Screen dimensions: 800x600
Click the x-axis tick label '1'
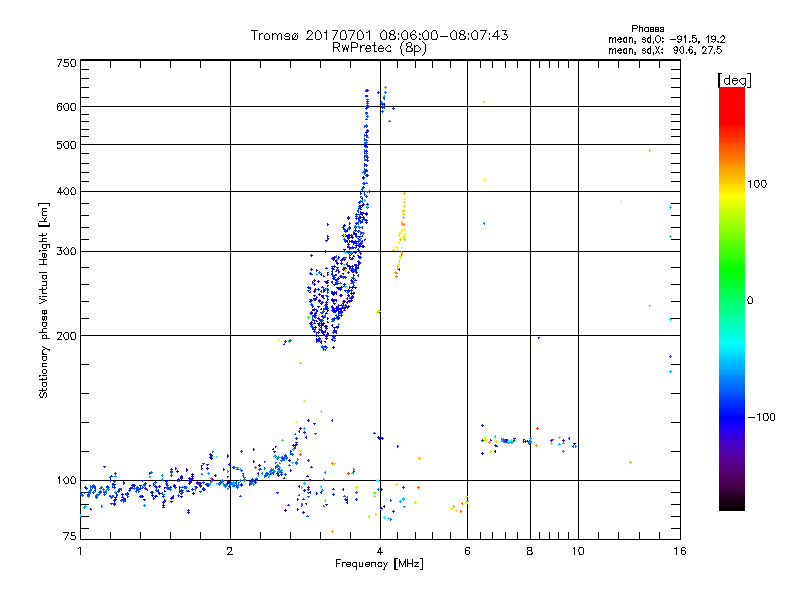pos(80,551)
